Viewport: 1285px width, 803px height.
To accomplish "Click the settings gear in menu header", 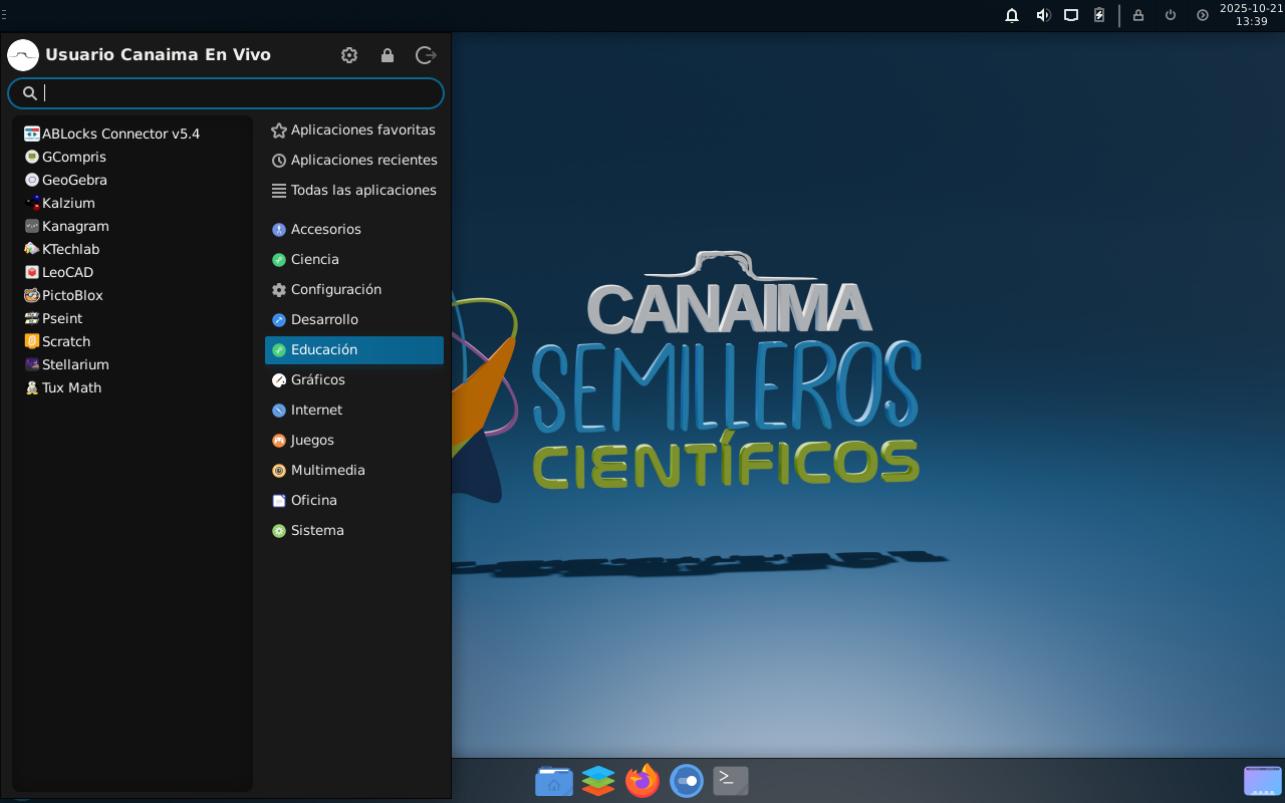I will [349, 55].
